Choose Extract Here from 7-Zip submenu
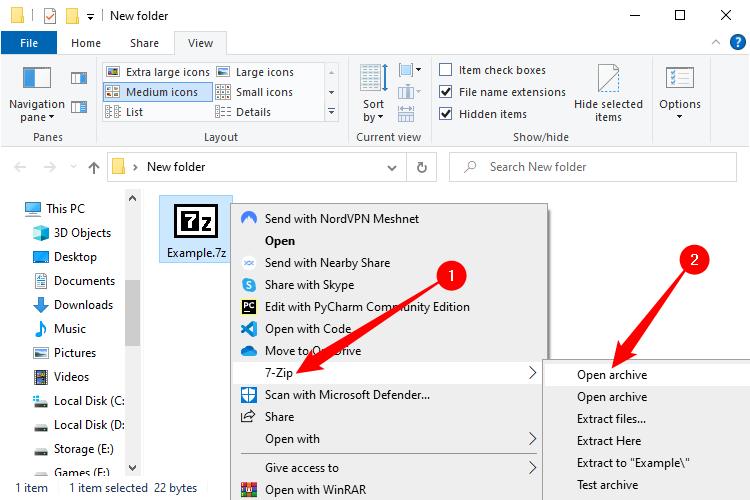This screenshot has height=500, width=750. (x=608, y=441)
